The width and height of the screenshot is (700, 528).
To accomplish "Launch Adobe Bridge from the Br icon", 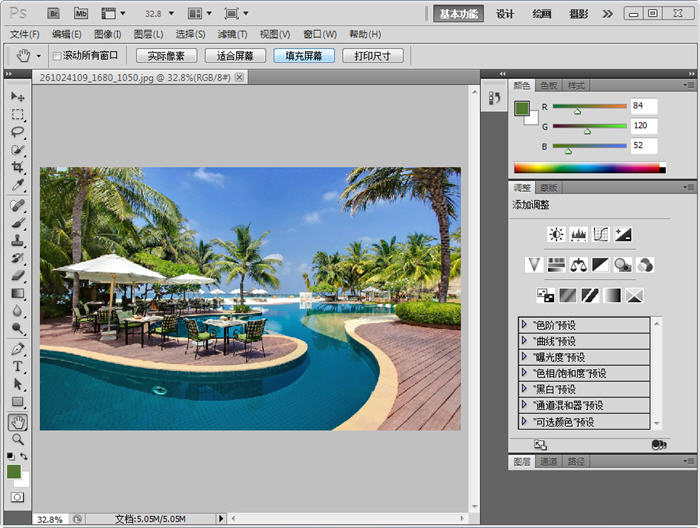I will (x=55, y=14).
